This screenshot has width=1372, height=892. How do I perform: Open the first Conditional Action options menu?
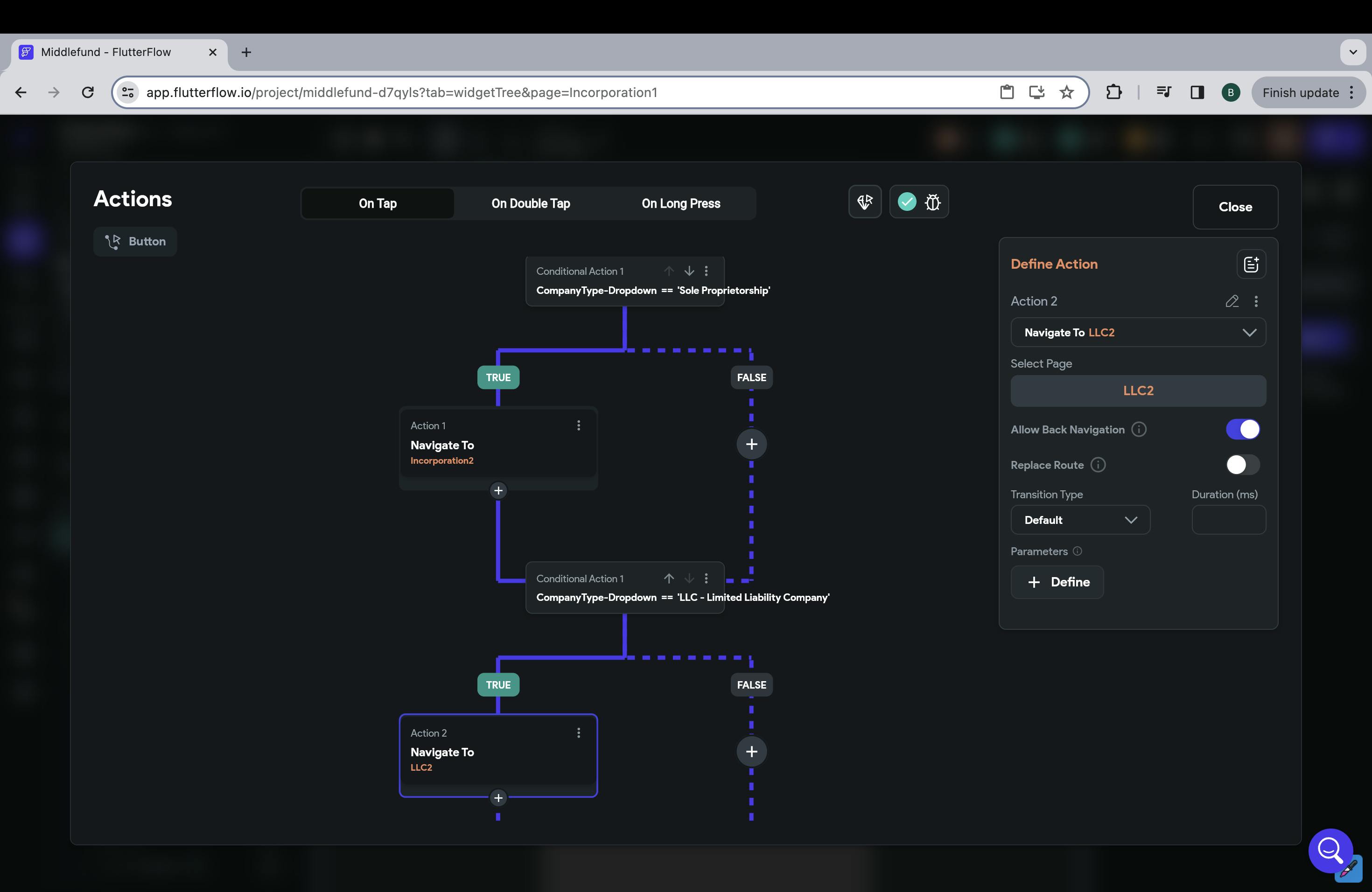(x=706, y=271)
